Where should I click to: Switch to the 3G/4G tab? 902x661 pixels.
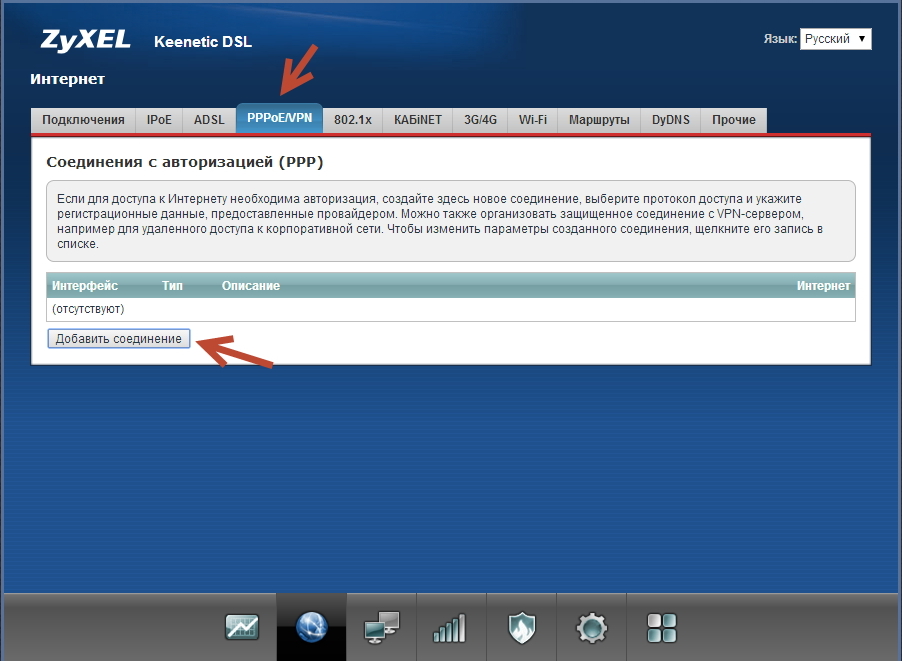480,120
